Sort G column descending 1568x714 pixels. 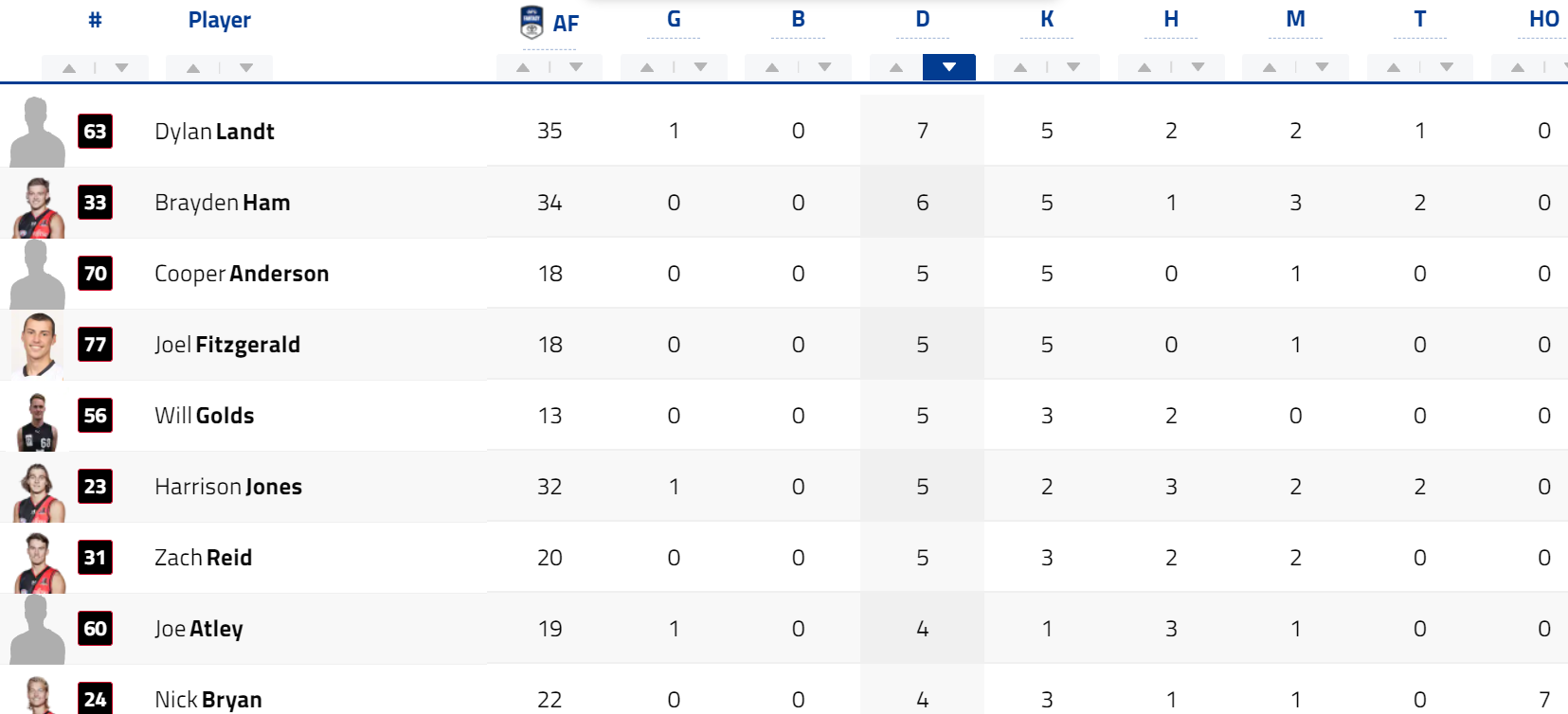pos(701,67)
